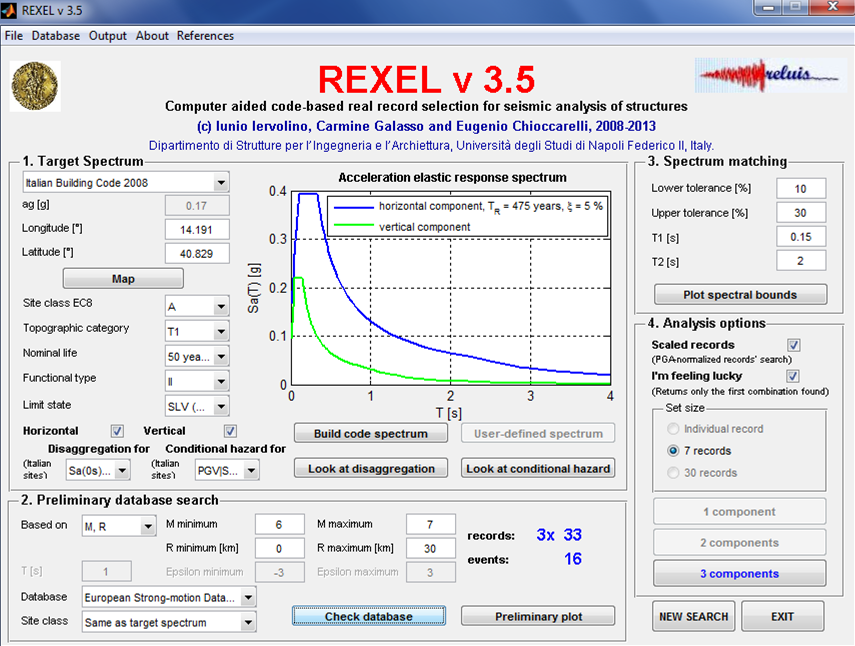
Task: Open the Italian Building Code 2008 dropdown
Action: coord(126,183)
